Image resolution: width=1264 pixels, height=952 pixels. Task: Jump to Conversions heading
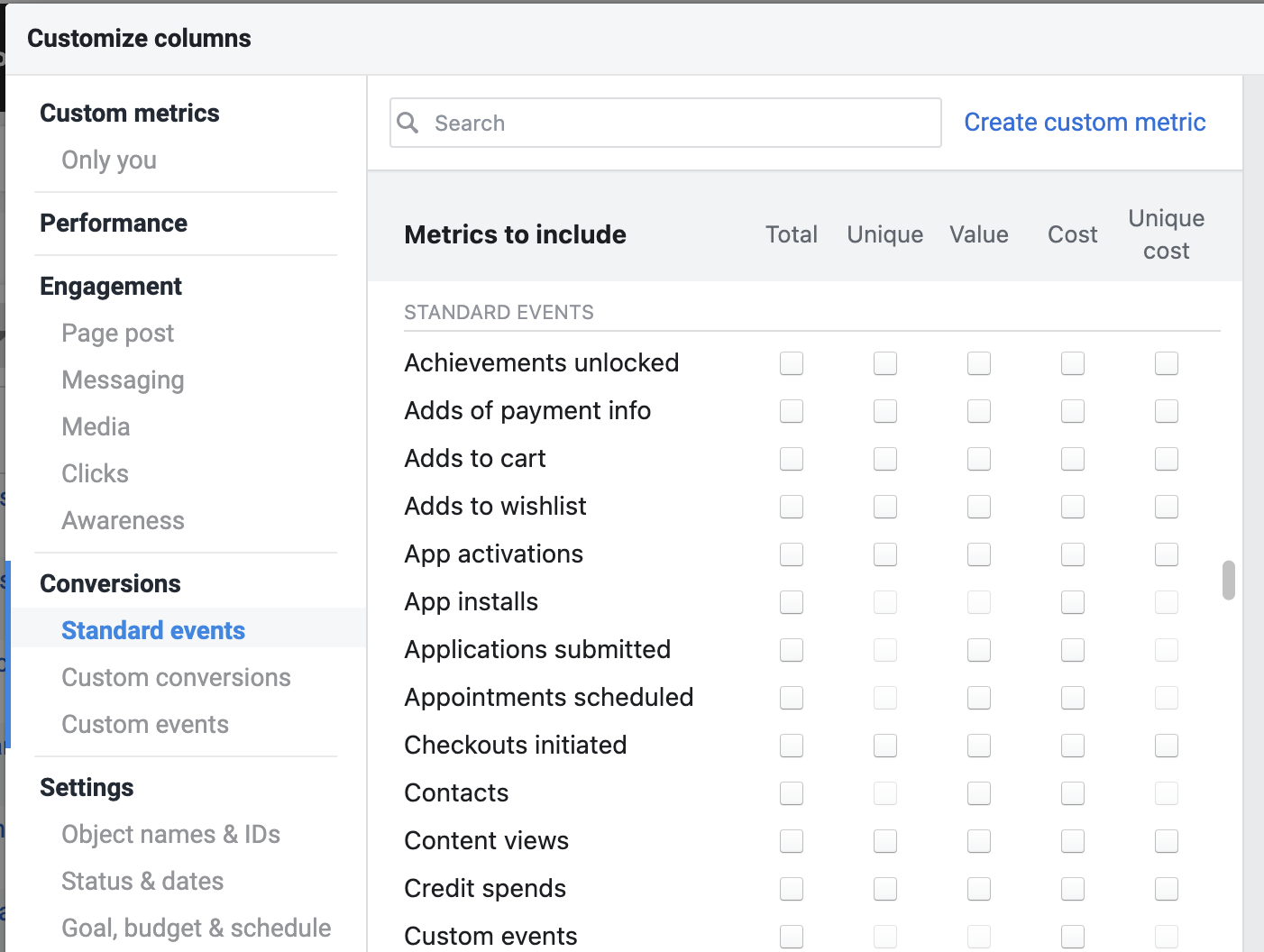pos(110,583)
